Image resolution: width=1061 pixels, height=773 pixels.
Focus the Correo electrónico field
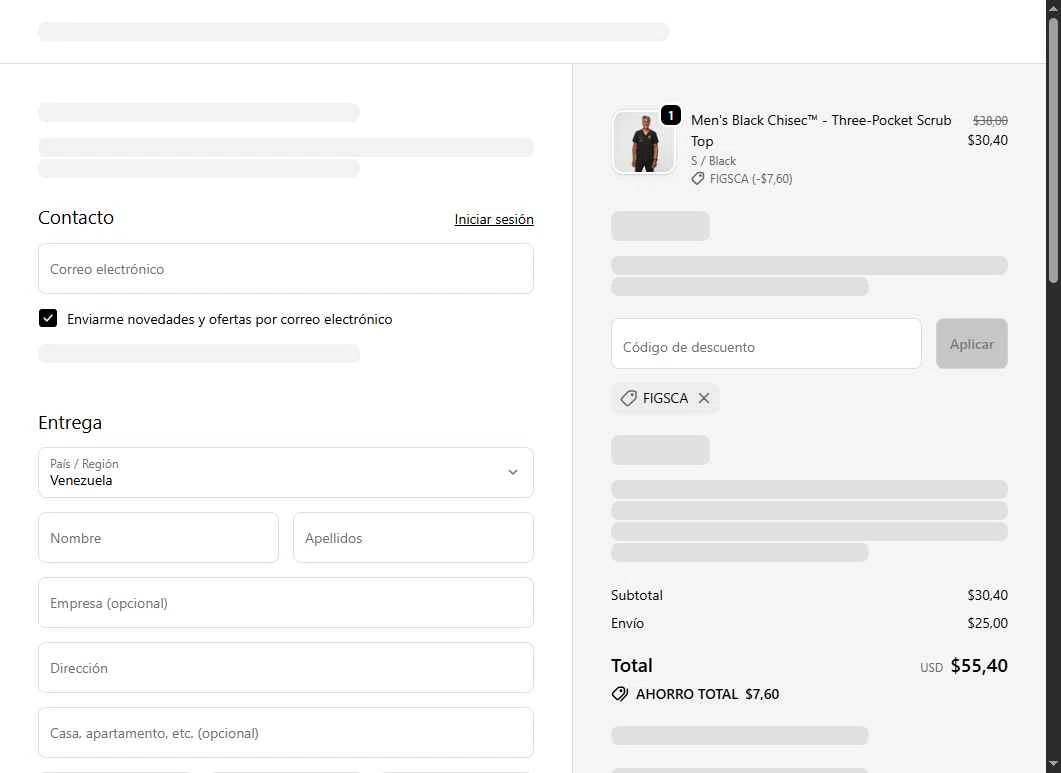click(x=286, y=269)
